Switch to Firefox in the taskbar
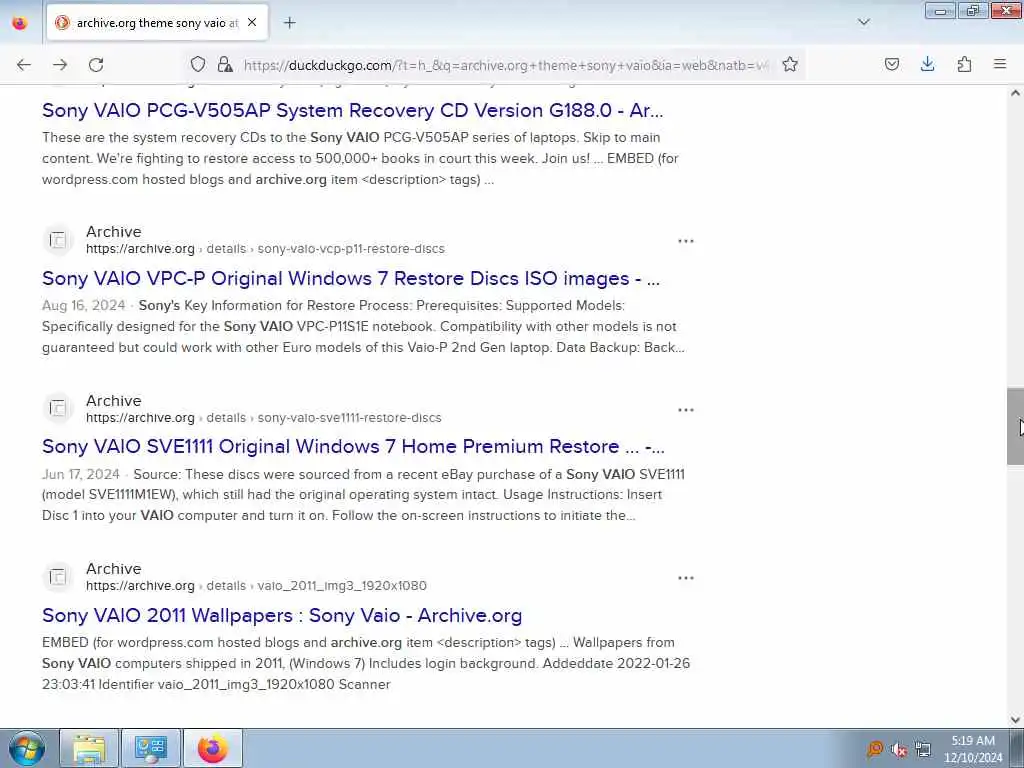The image size is (1024, 768). (x=213, y=748)
